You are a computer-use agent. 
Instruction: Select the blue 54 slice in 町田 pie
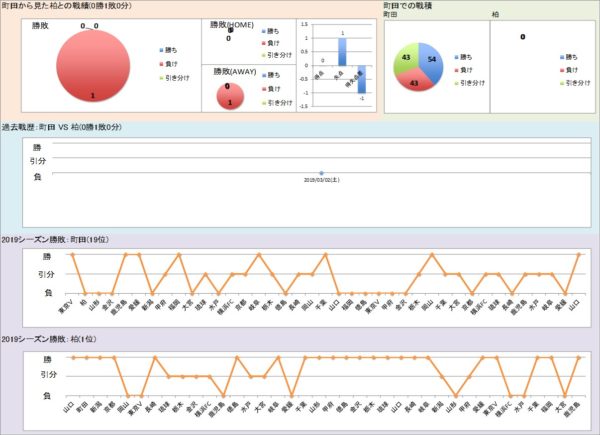(430, 62)
